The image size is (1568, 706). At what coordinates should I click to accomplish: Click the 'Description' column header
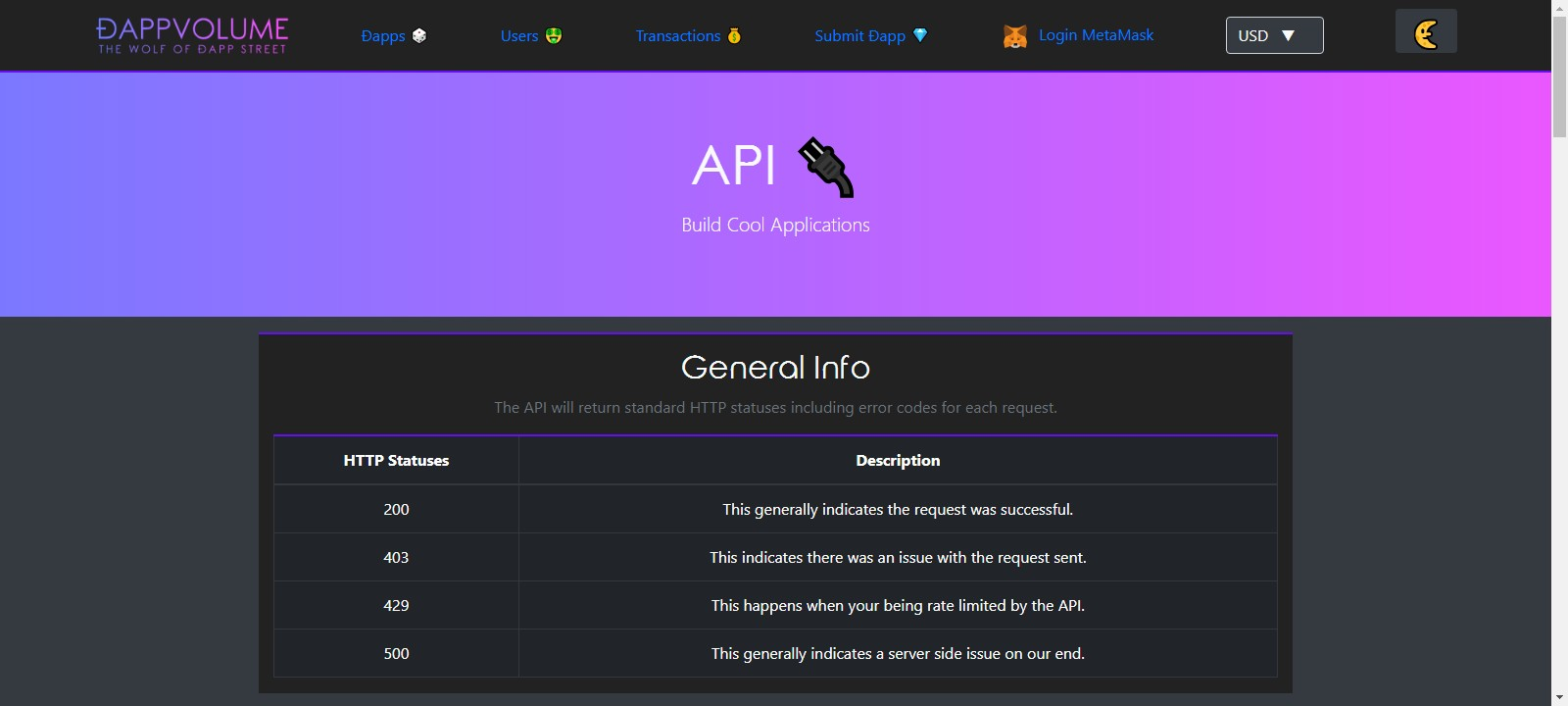pos(898,460)
